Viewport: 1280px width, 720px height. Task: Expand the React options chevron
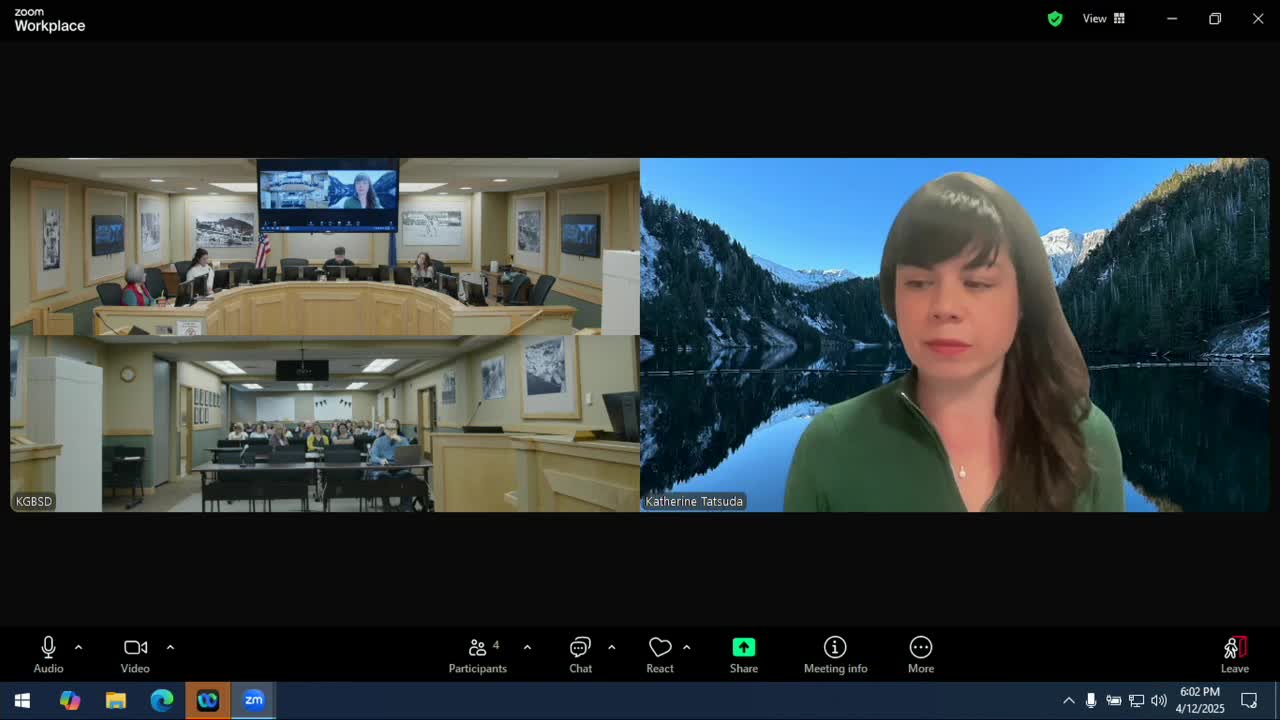pos(686,646)
